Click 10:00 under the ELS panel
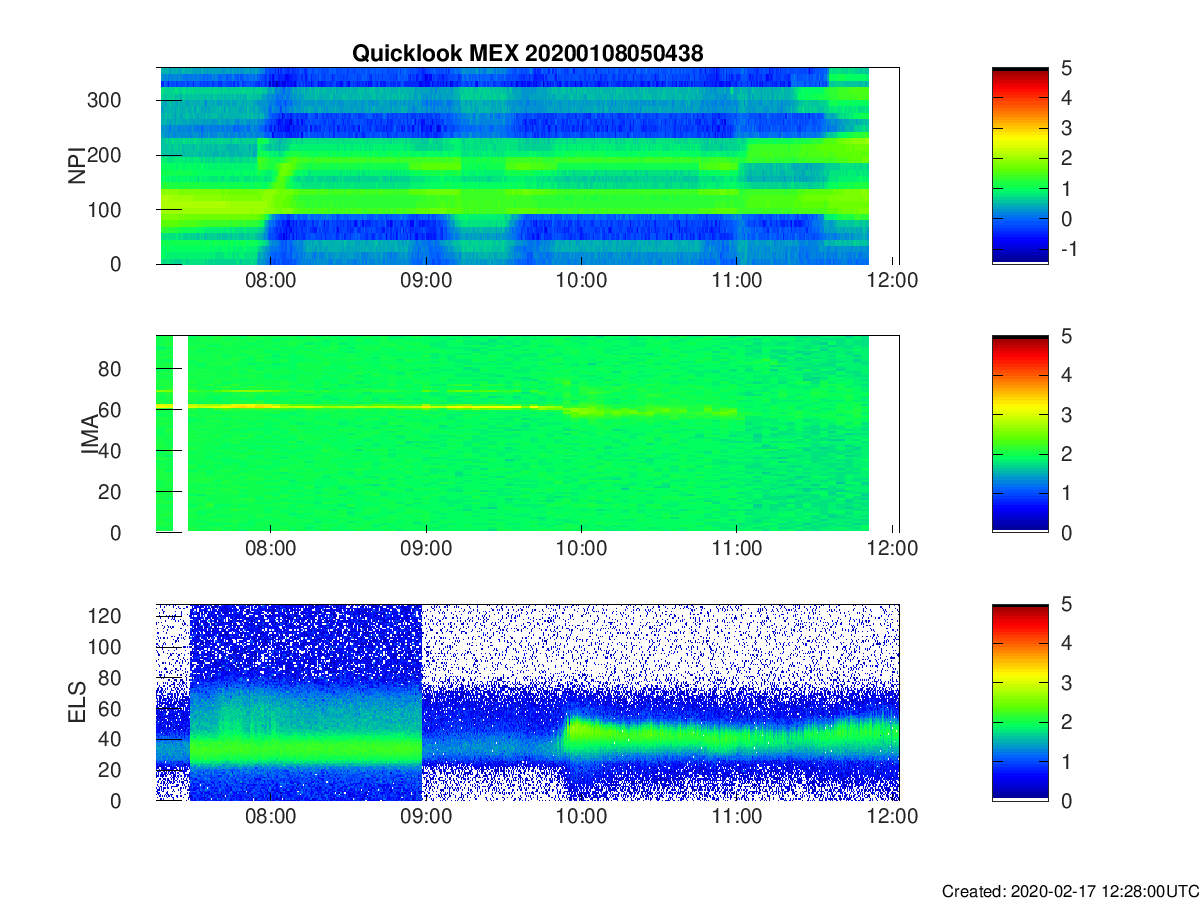Viewport: 1200px width, 900px height. [x=581, y=817]
